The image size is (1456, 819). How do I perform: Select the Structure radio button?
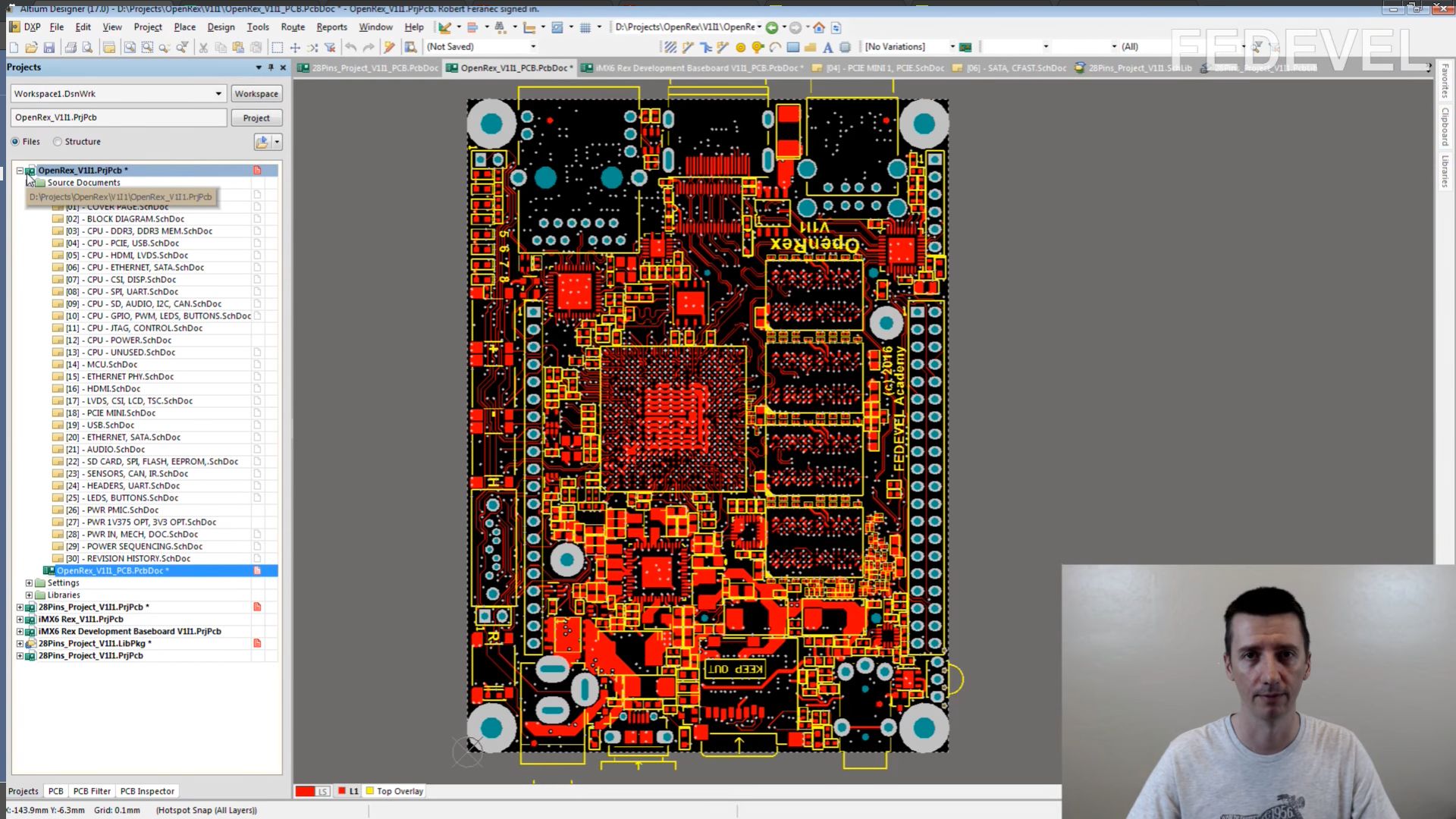pyautogui.click(x=58, y=142)
